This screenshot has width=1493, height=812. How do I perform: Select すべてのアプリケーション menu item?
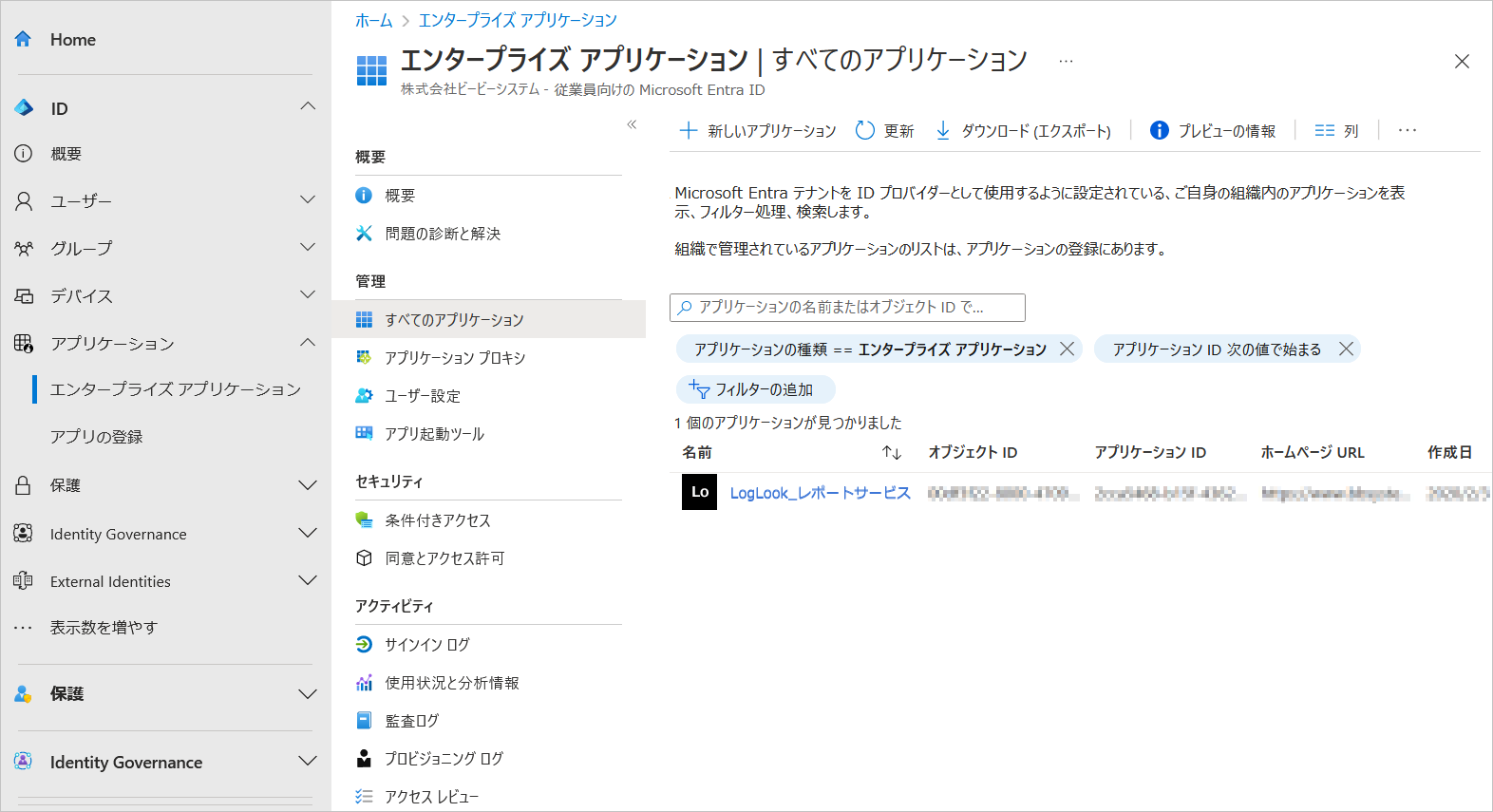pos(488,319)
